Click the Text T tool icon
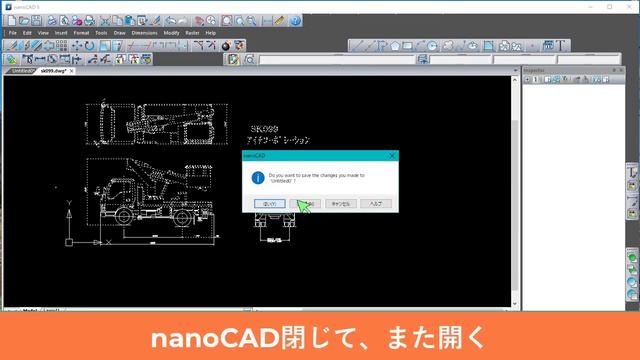Screen dimensions: 640x360 point(561,46)
